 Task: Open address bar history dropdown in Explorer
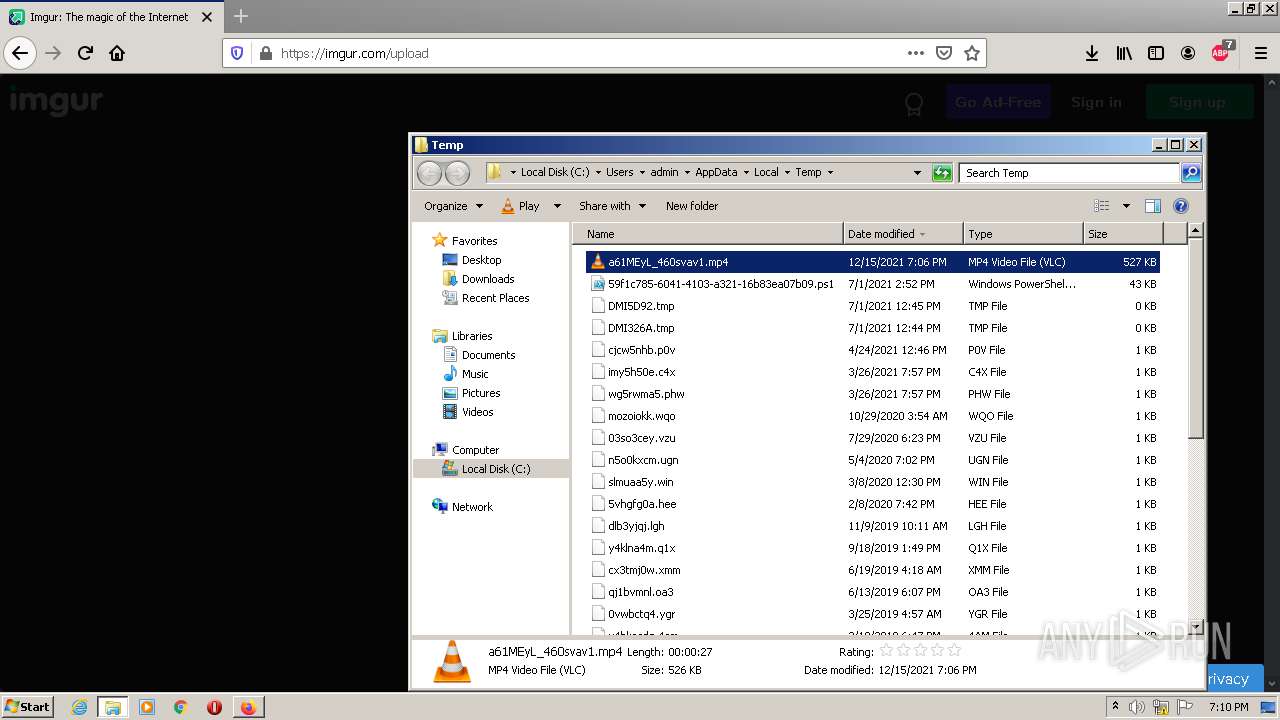[917, 172]
